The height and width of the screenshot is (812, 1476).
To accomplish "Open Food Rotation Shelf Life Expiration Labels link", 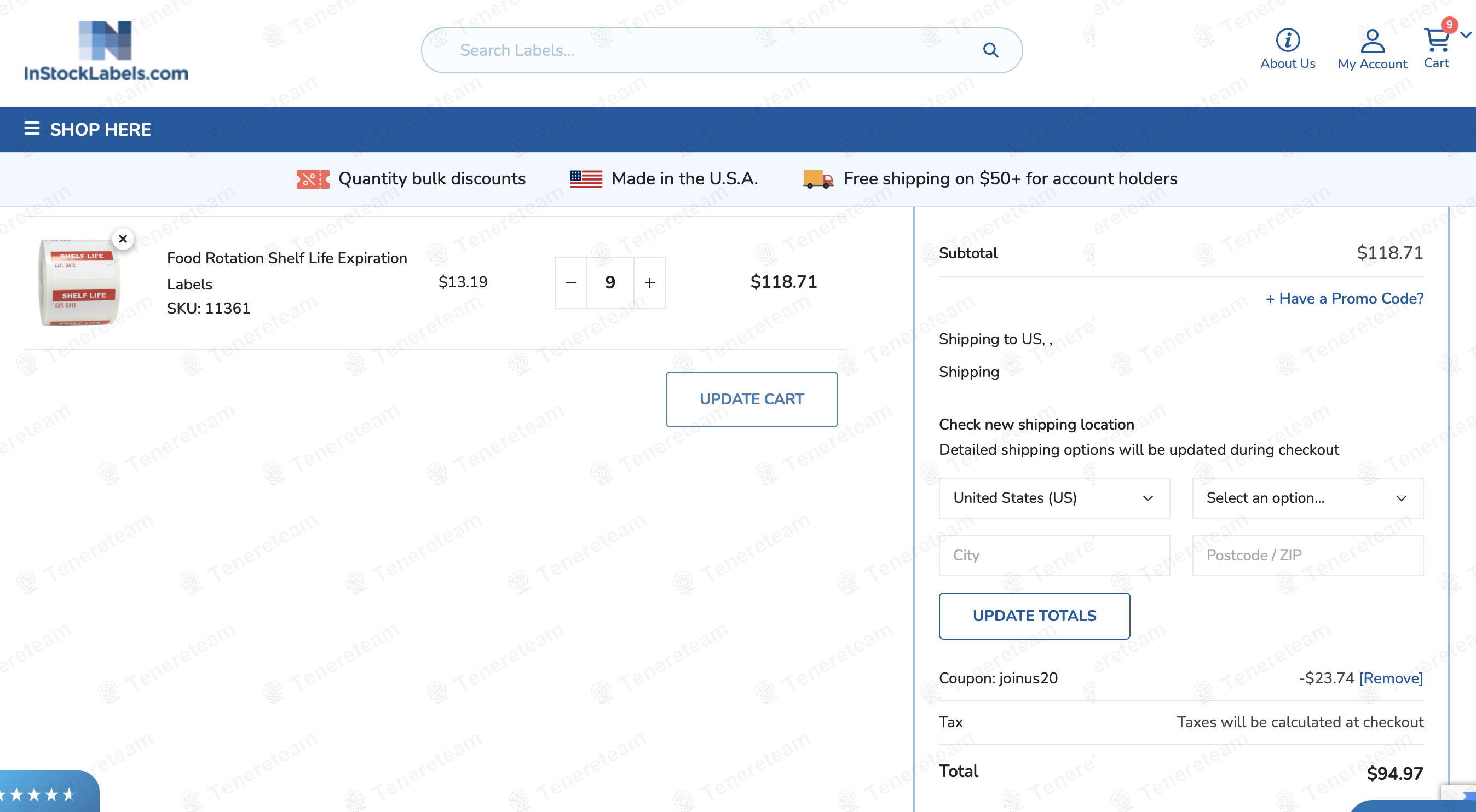I will coord(287,271).
